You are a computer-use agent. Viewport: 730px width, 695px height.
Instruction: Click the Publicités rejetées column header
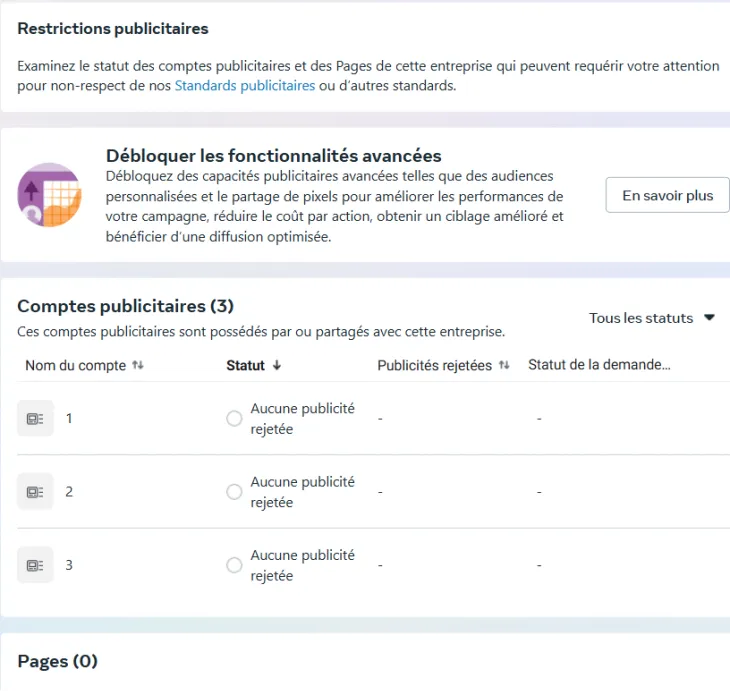(434, 366)
